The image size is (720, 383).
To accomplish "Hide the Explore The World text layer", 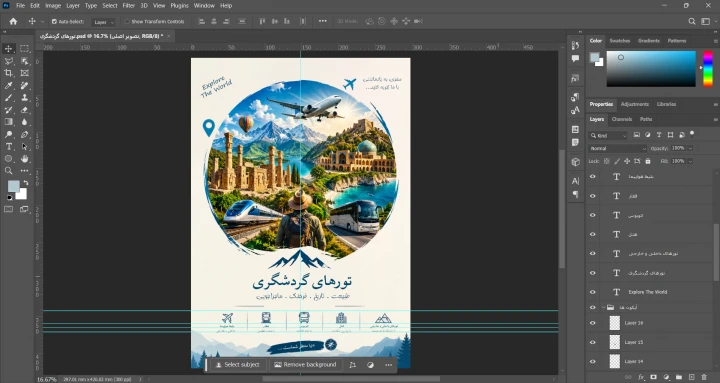I will pos(592,292).
